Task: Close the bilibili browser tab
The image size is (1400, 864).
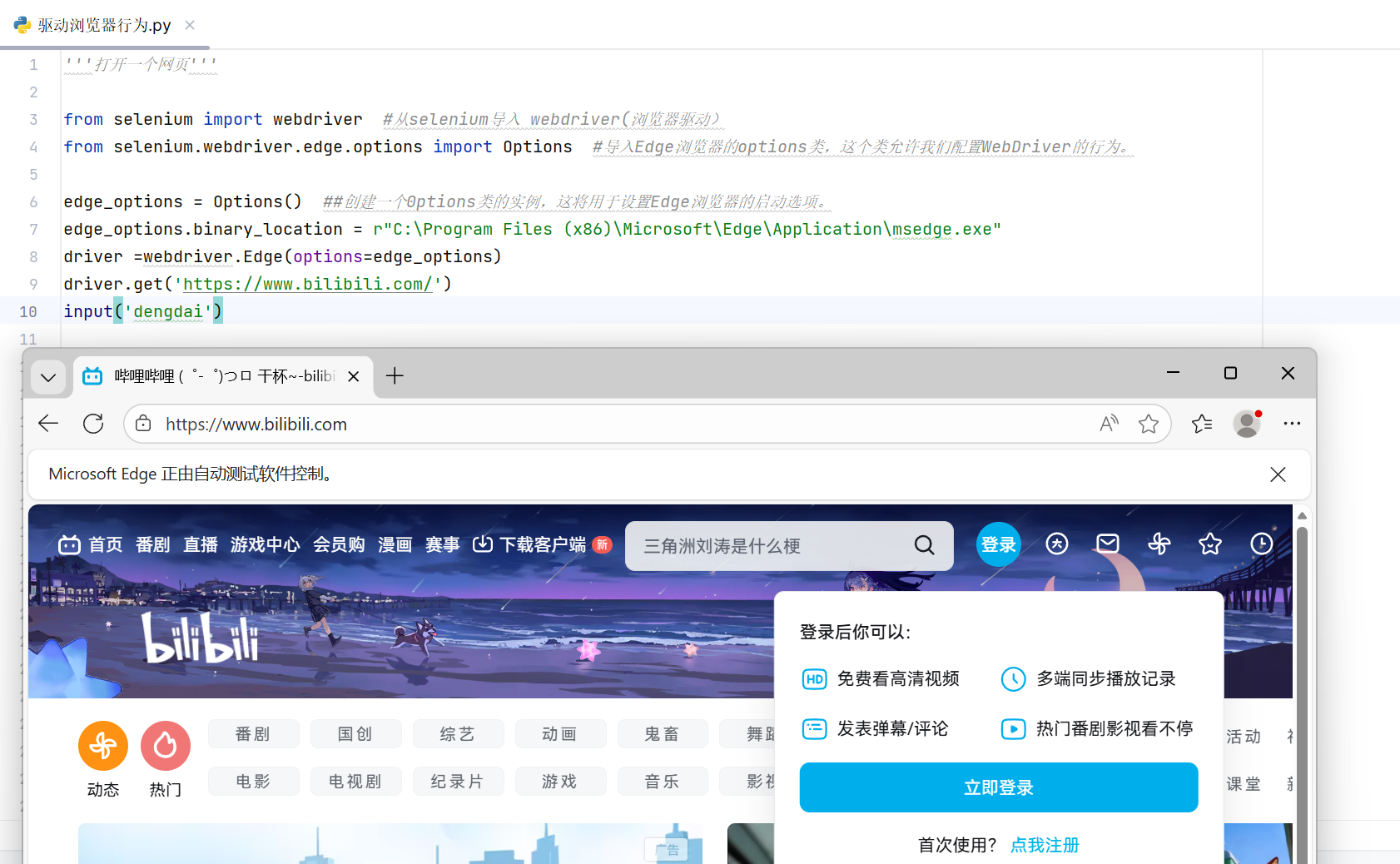Action: (354, 376)
